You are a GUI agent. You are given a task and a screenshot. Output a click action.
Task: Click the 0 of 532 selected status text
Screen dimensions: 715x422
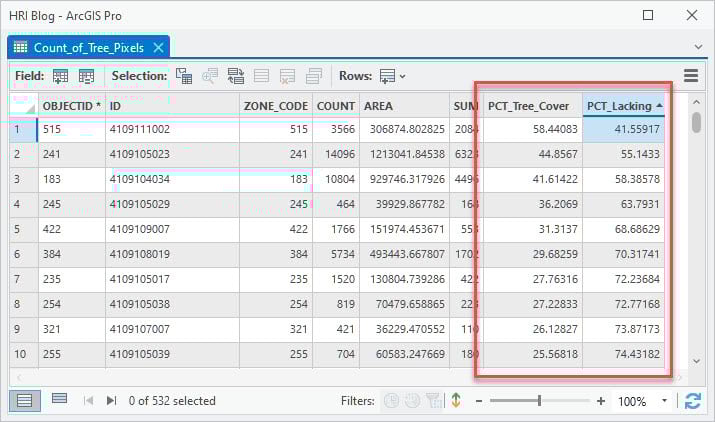point(172,401)
